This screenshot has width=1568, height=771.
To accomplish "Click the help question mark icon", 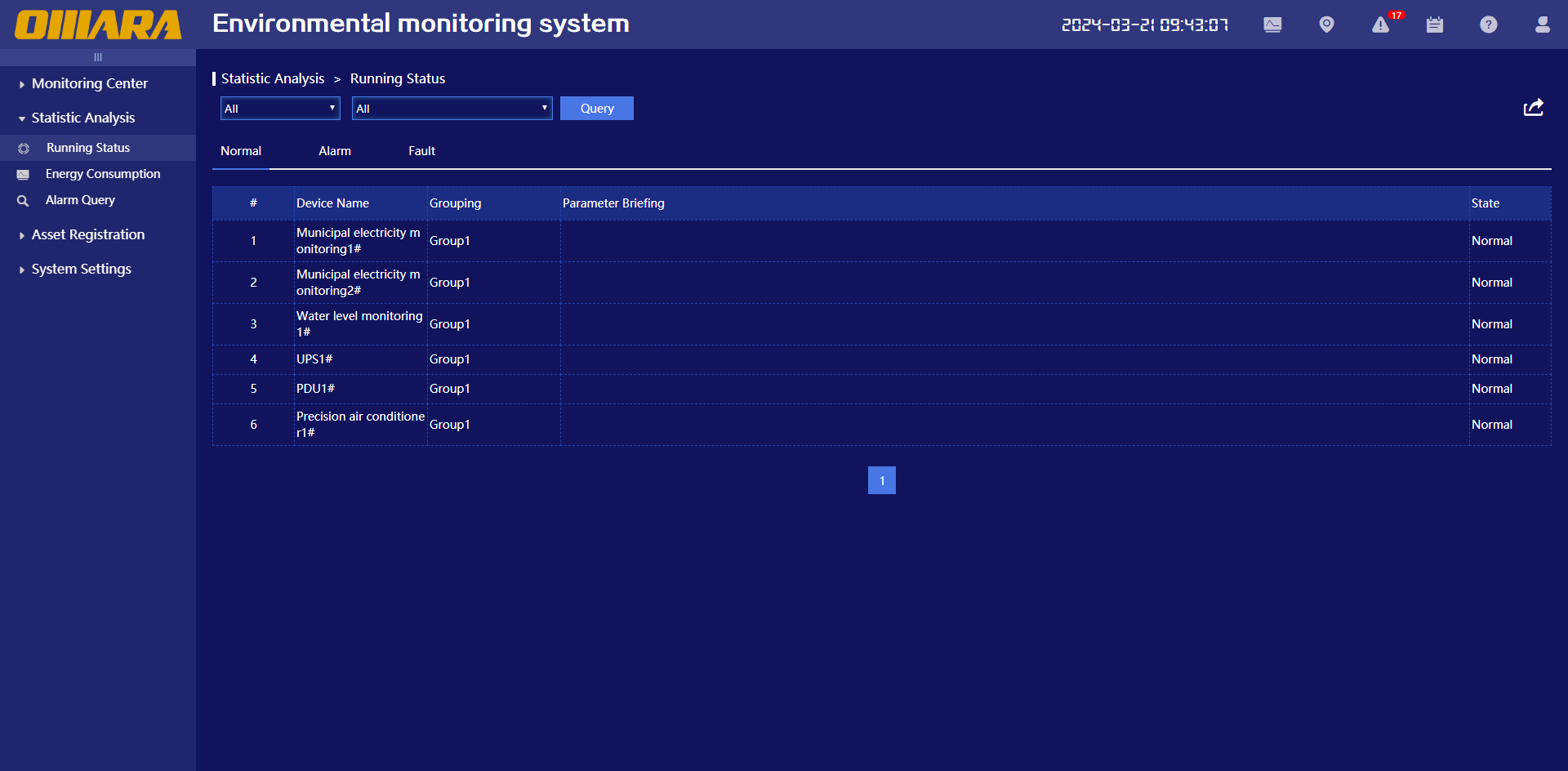I will coord(1489,25).
